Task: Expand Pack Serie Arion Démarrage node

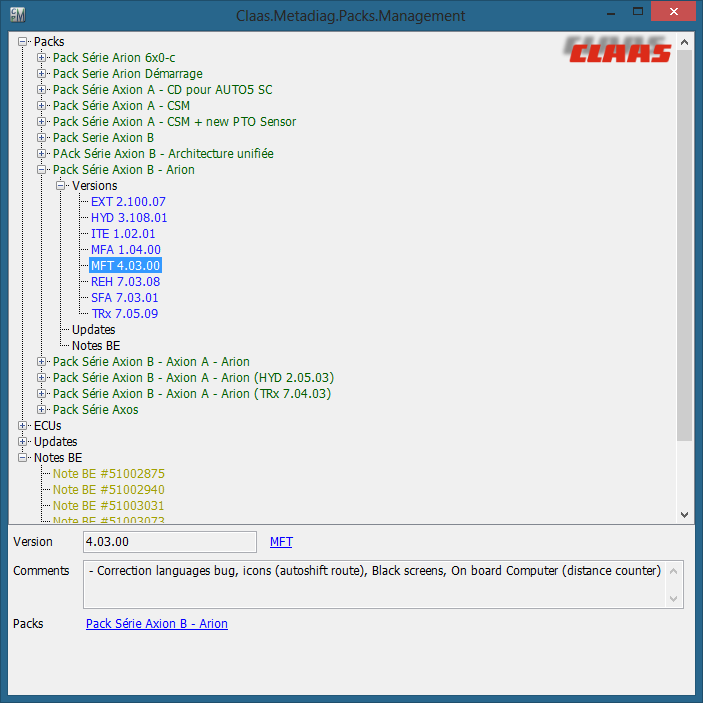Action: point(41,74)
